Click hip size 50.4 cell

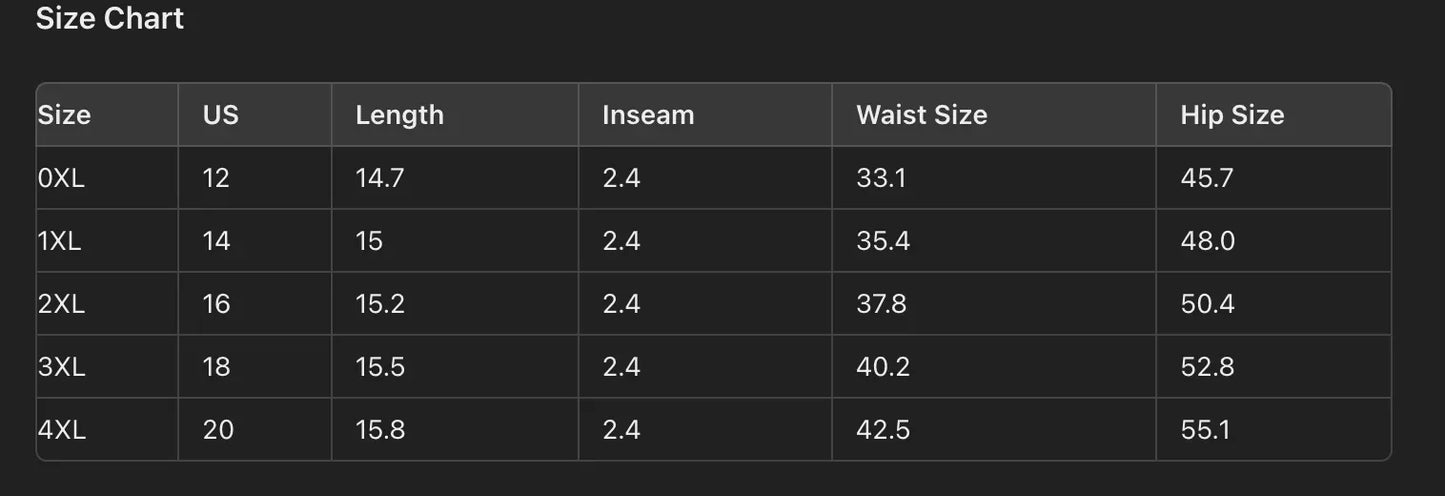[x=1207, y=304]
